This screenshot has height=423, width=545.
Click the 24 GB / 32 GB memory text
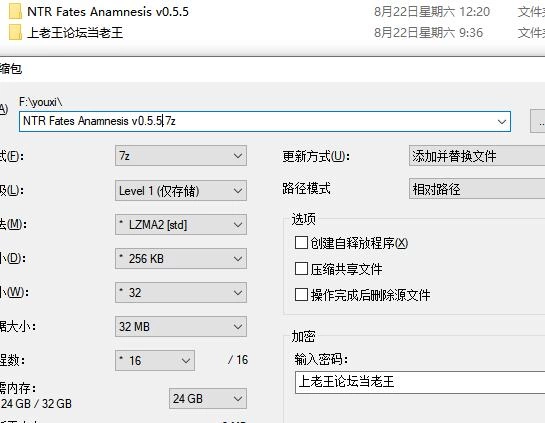(36, 404)
